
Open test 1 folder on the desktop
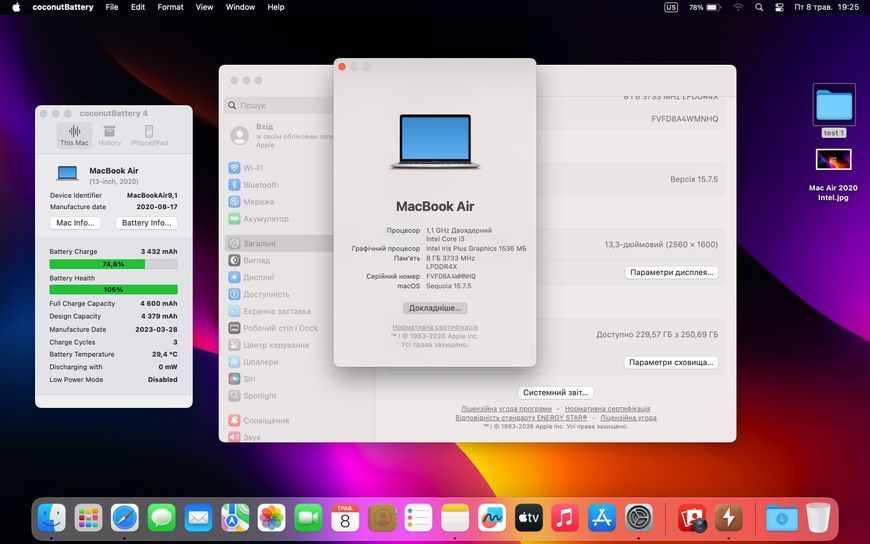(833, 110)
